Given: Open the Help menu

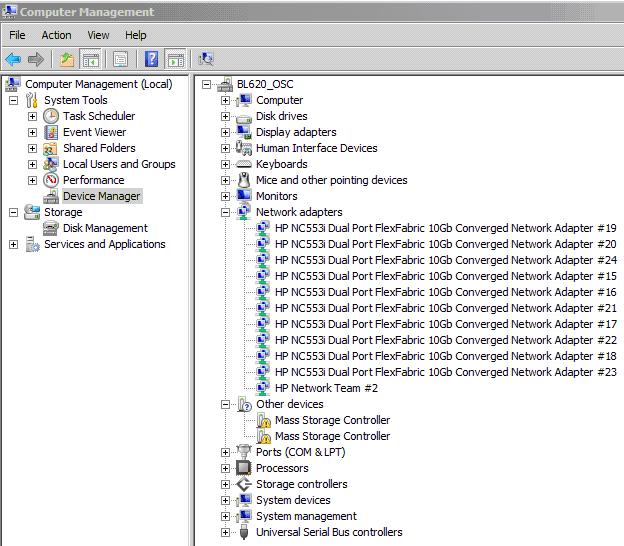Looking at the screenshot, I should (x=136, y=35).
